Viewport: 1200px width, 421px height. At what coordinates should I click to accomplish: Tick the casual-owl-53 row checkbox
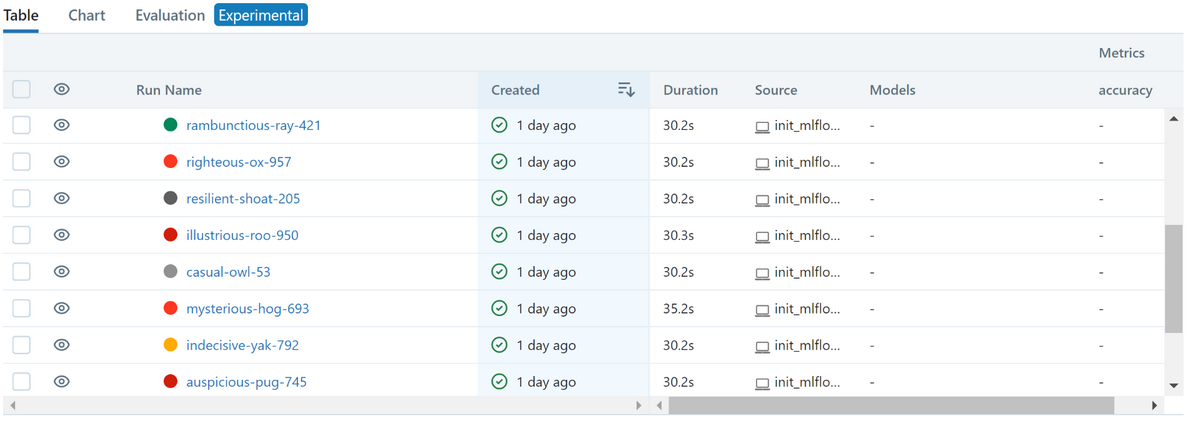pos(21,272)
